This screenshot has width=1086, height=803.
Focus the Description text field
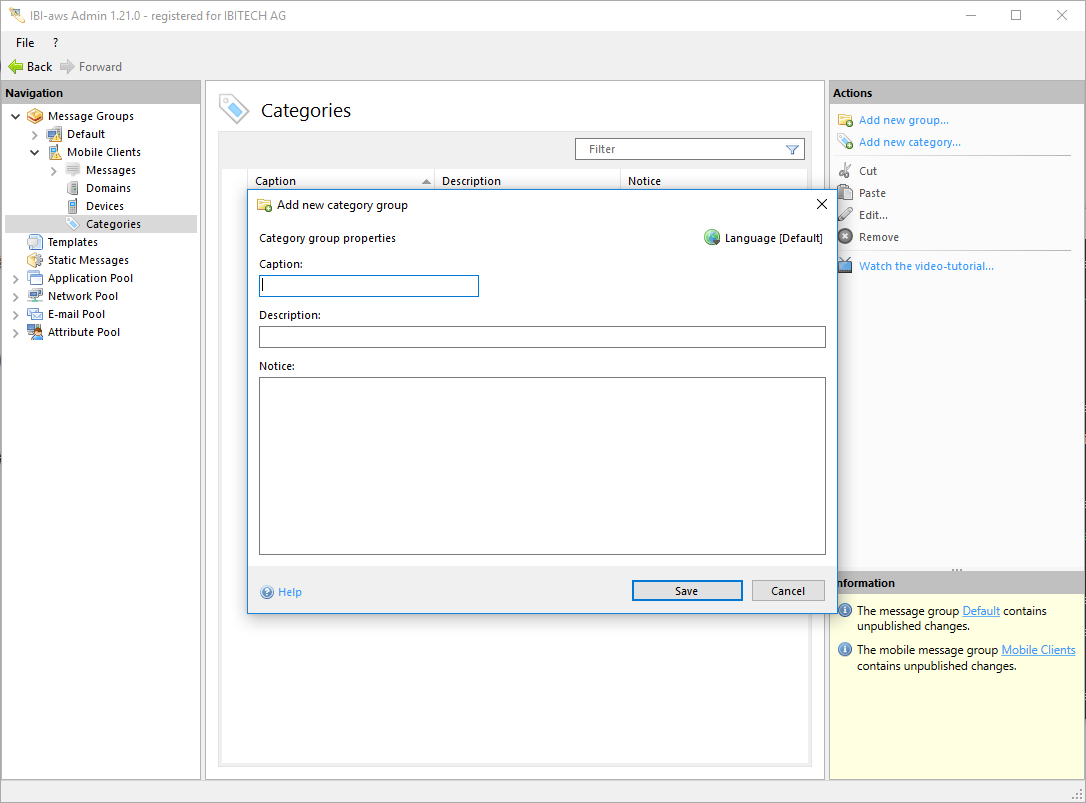coord(541,337)
